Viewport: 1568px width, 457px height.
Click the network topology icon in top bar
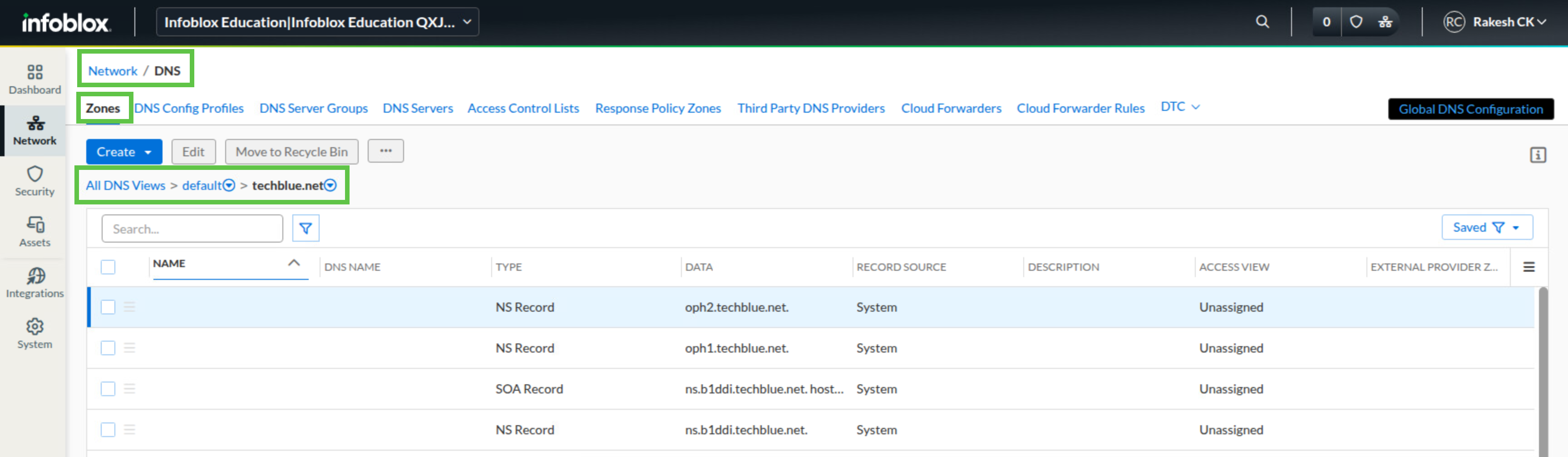click(1386, 22)
